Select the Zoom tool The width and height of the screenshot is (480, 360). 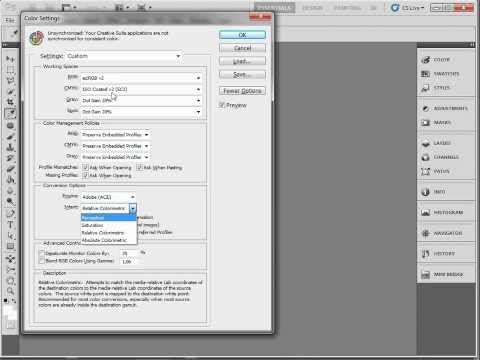point(10,291)
